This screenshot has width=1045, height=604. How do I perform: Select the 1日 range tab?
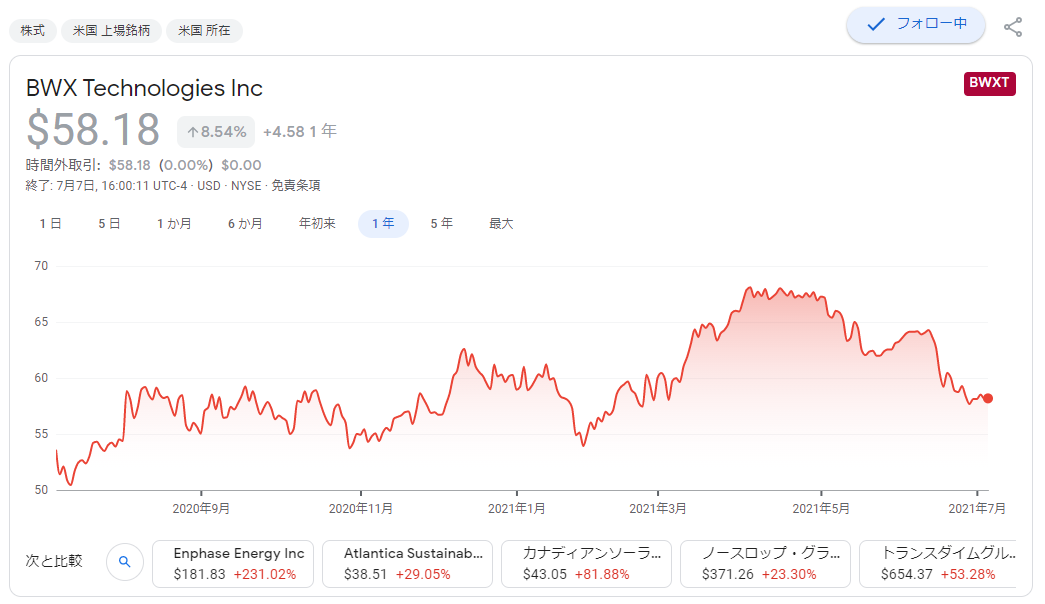point(50,223)
